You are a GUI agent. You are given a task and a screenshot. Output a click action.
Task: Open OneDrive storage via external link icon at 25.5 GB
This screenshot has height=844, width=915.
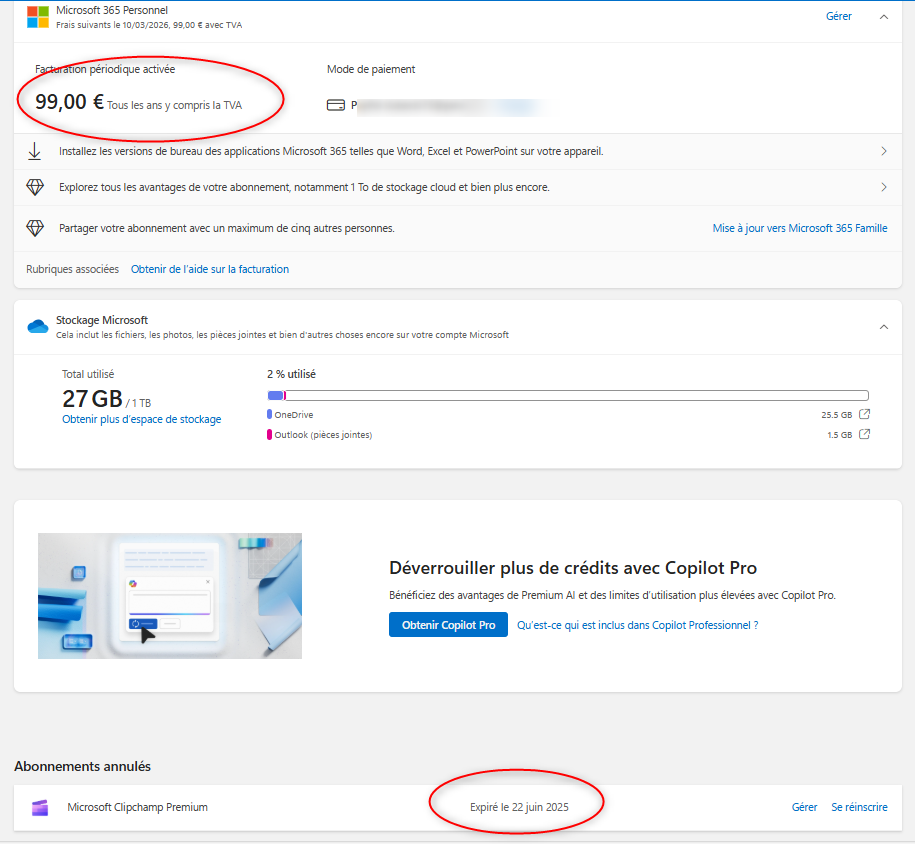point(865,414)
